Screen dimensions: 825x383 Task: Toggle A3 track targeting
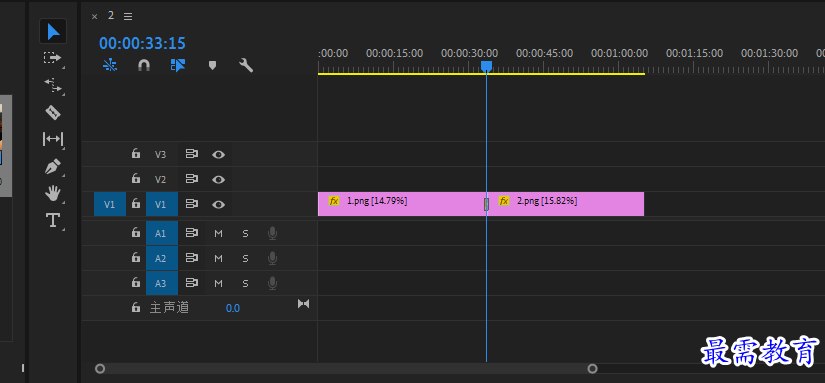162,284
